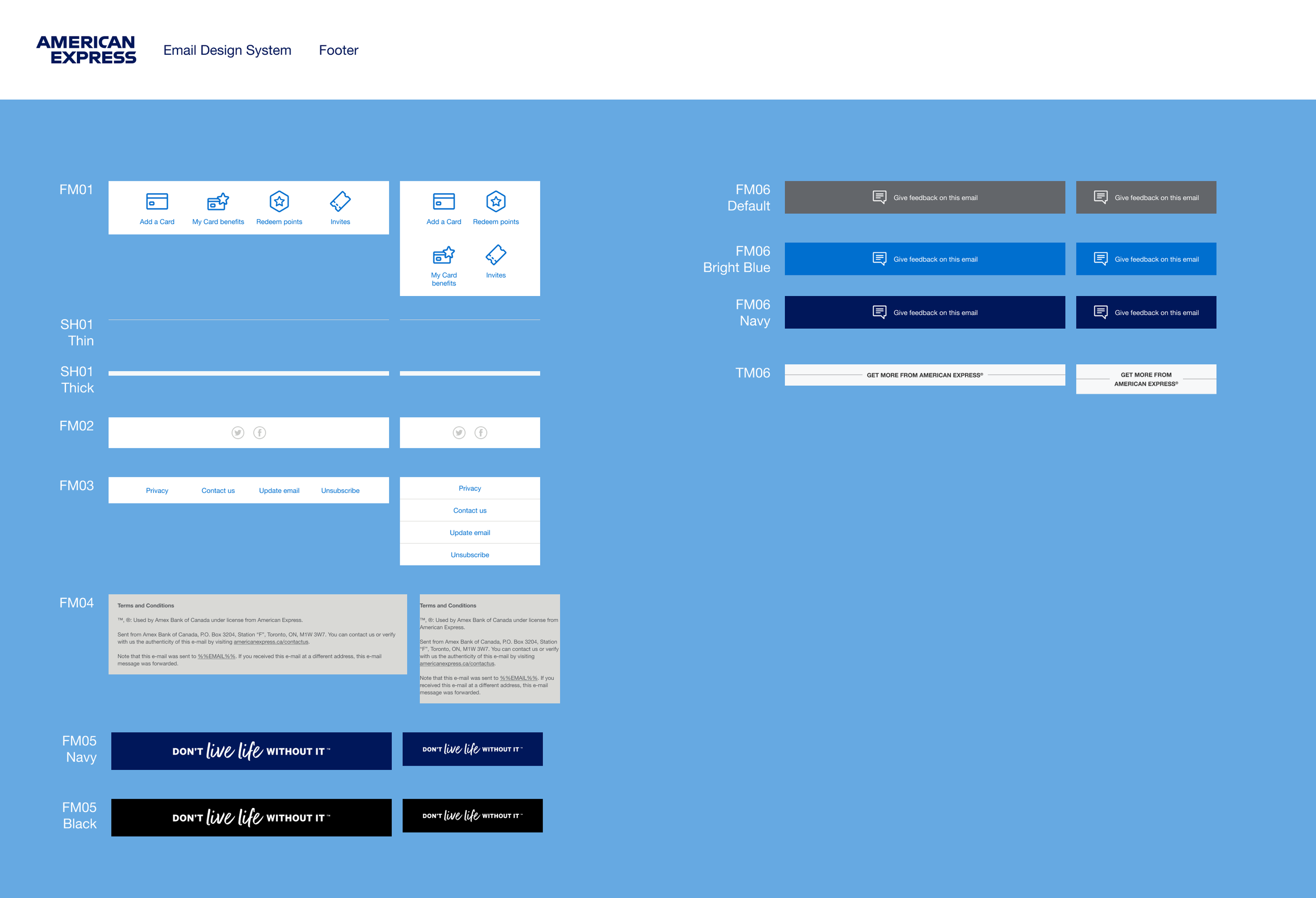Click feedback chat icon in narrow Navy bar

1101,312
